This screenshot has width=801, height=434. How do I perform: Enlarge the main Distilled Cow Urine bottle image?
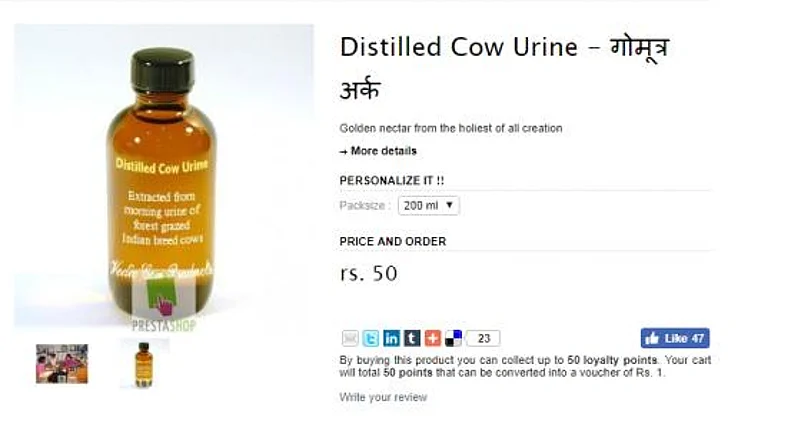tap(164, 175)
